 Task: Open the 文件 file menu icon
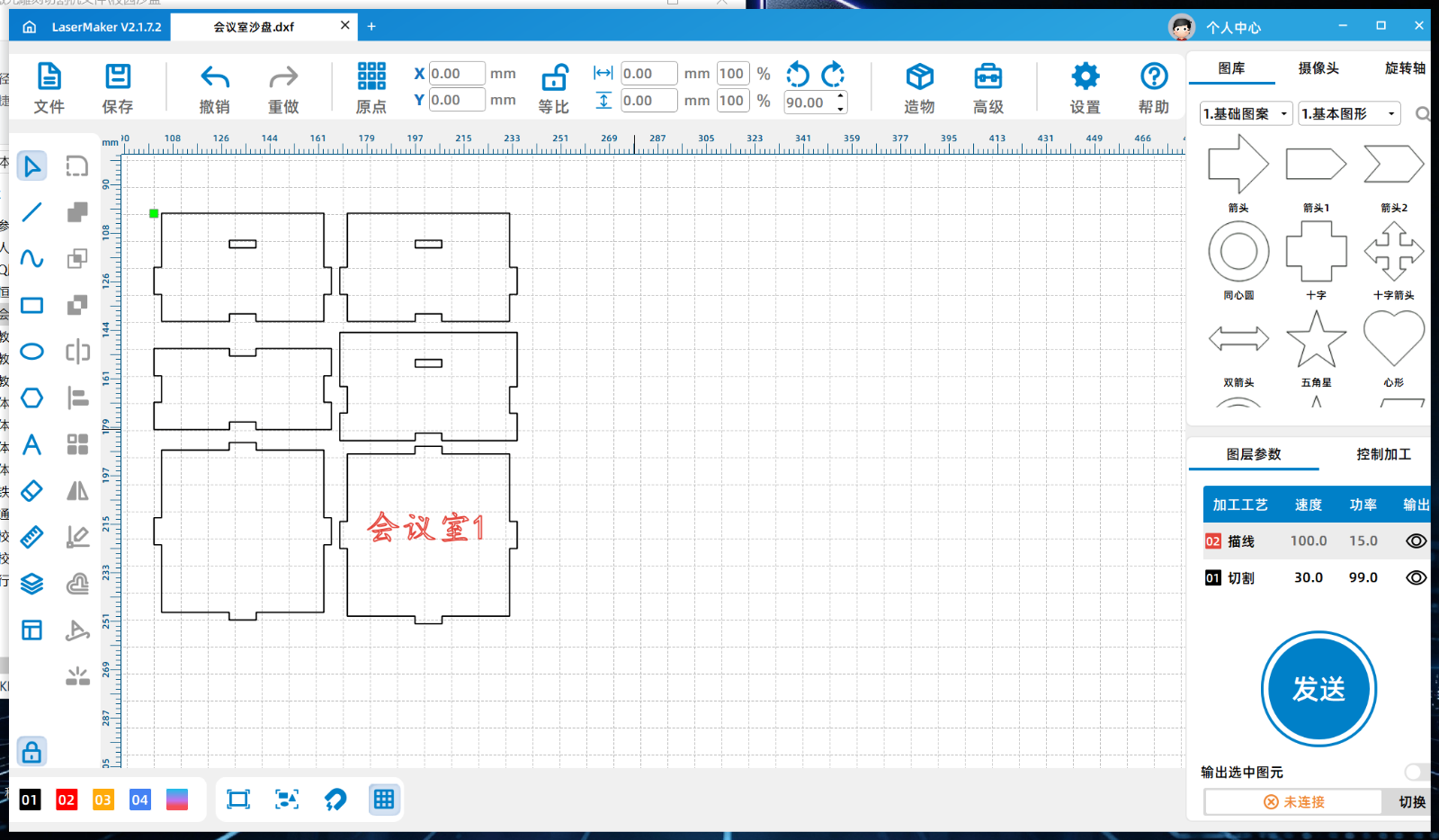(x=49, y=76)
